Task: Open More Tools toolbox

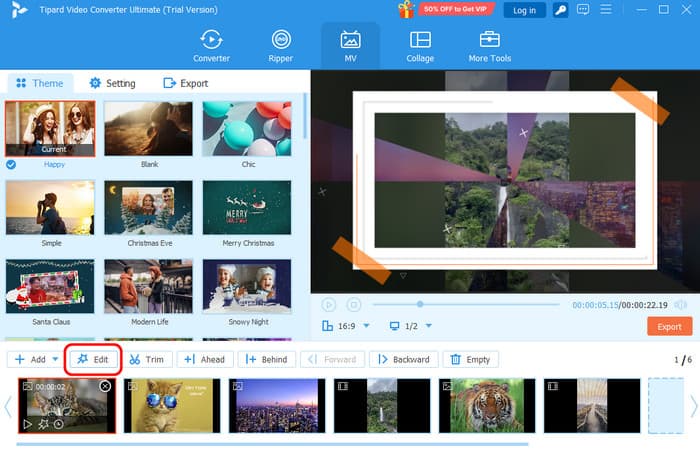Action: [x=489, y=45]
